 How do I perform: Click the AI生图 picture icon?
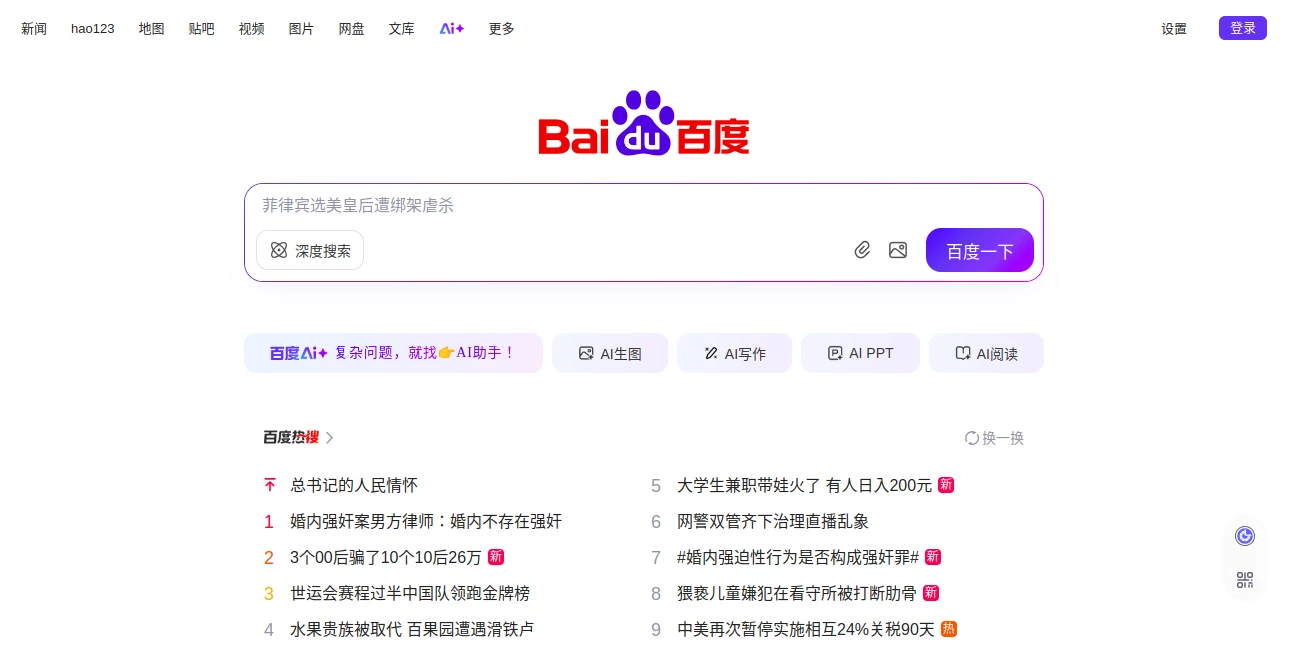(586, 353)
